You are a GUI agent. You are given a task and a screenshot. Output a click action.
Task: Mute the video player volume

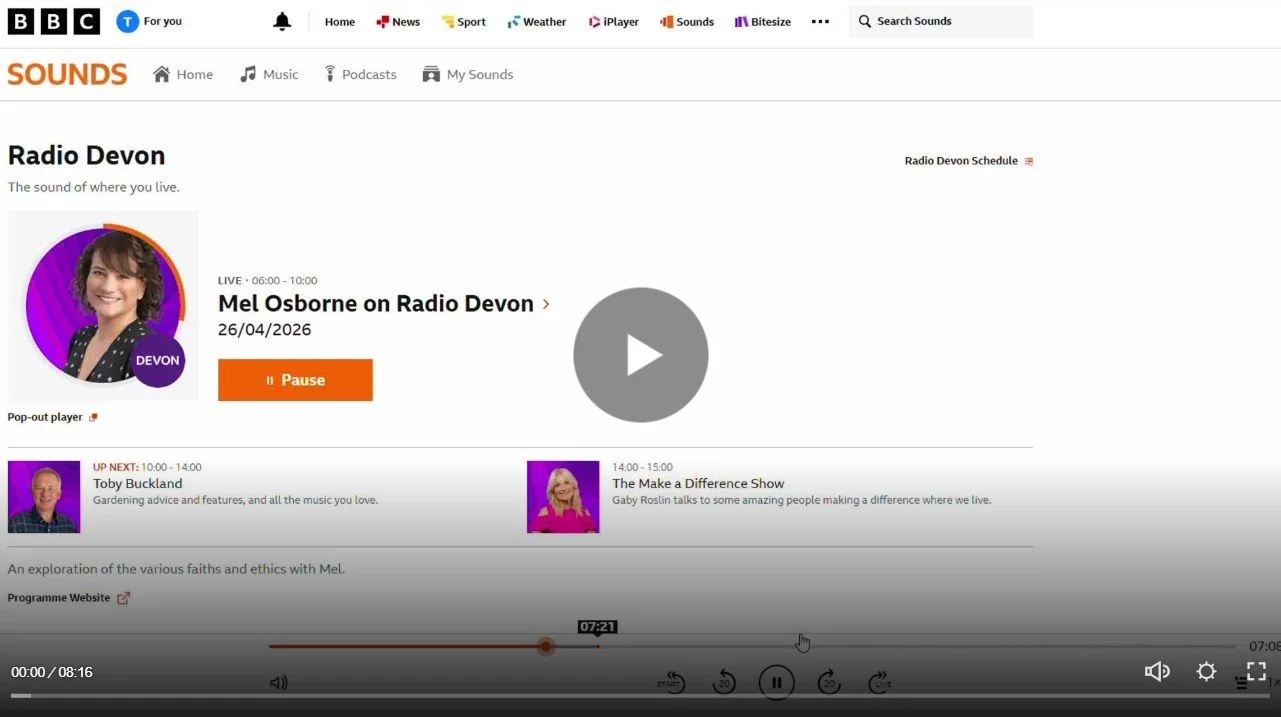coord(1157,672)
